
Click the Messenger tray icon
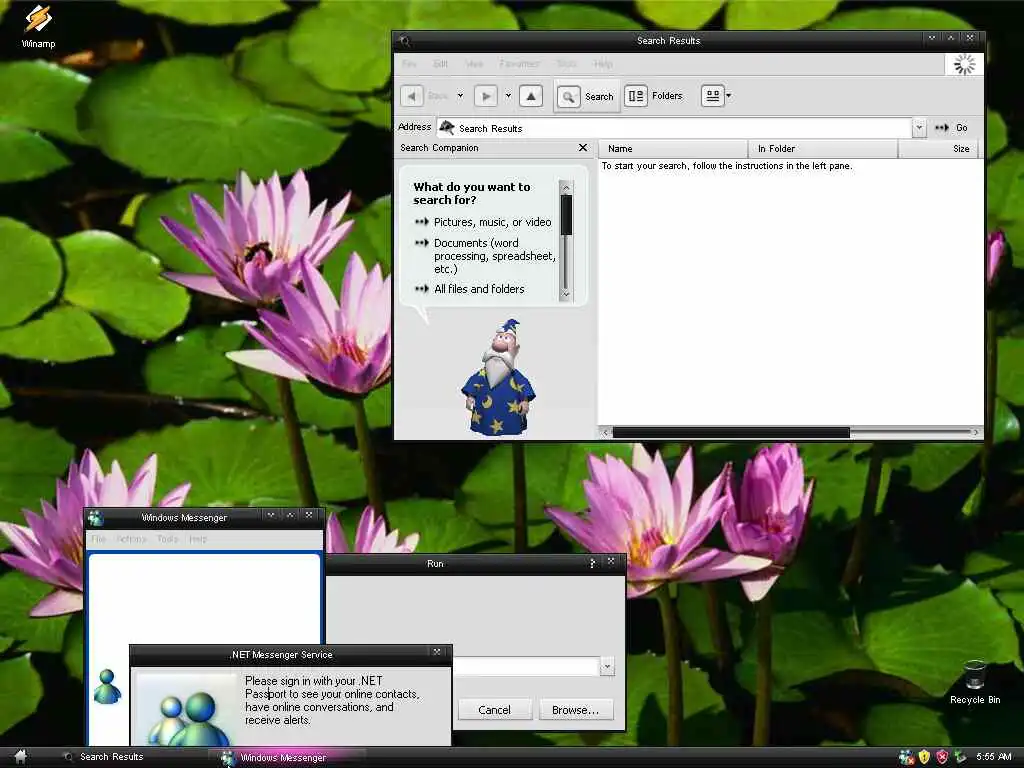tap(906, 757)
